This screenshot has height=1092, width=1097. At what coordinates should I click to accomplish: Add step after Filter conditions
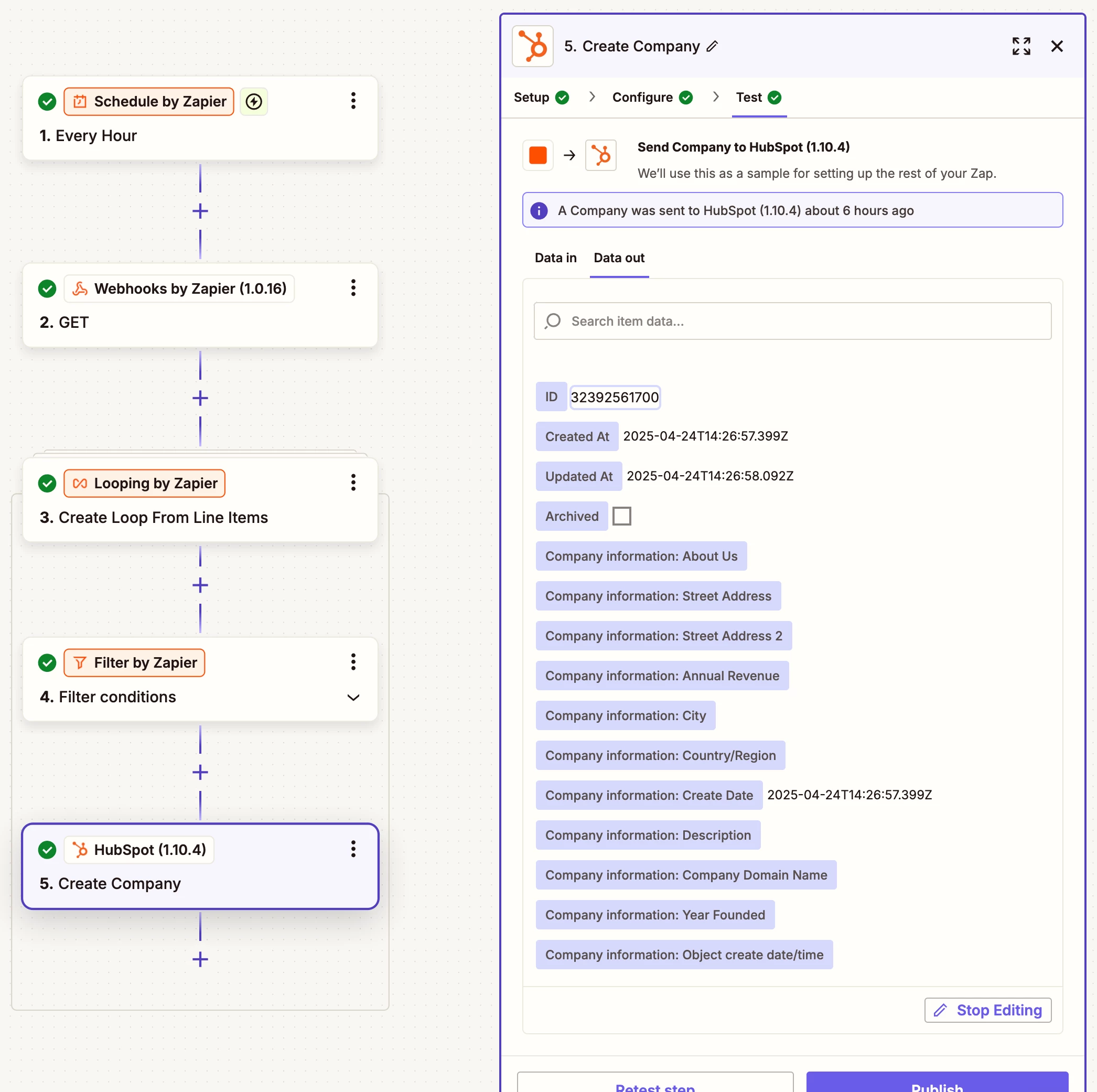pyautogui.click(x=200, y=772)
